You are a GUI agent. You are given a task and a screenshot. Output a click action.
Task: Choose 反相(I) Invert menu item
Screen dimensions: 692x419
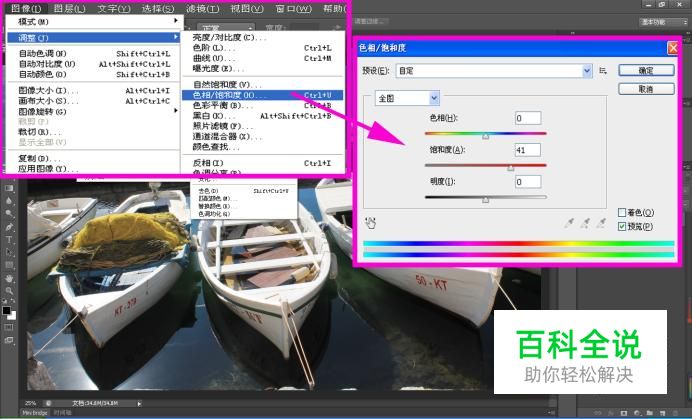click(263, 163)
